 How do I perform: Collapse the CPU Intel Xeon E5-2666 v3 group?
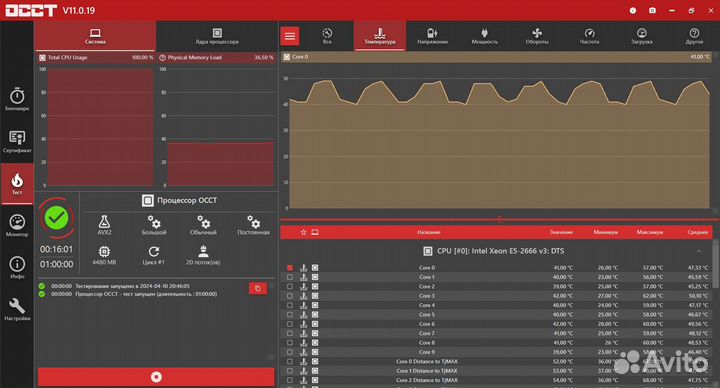coord(699,251)
